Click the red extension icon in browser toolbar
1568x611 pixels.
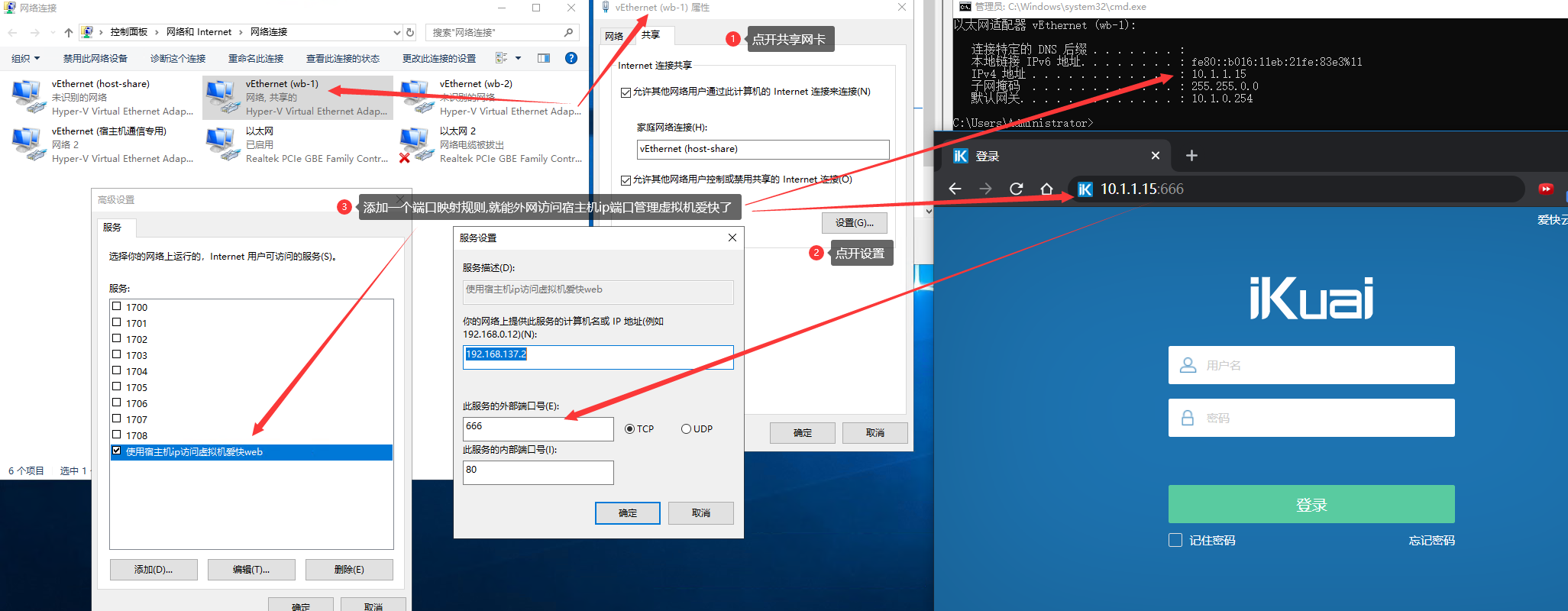click(1545, 189)
